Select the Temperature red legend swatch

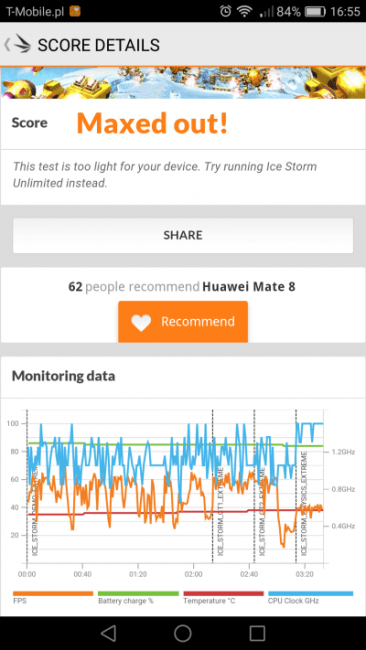pyautogui.click(x=223, y=594)
